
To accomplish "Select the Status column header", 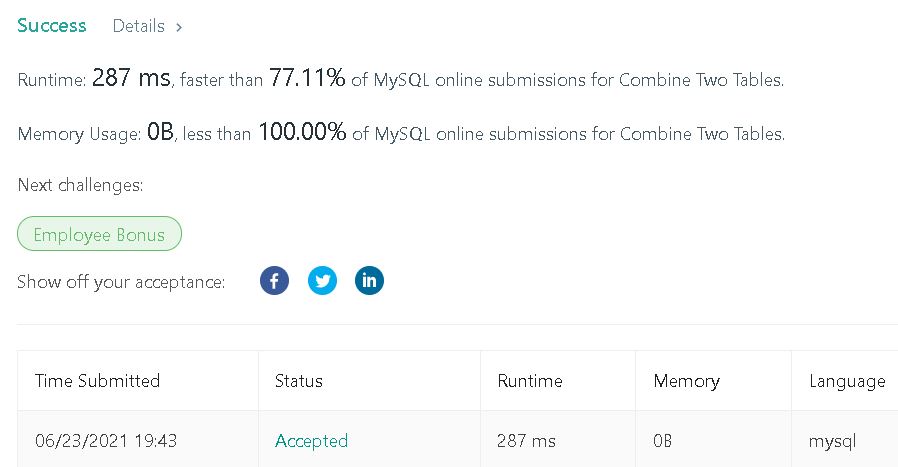I will (298, 381).
